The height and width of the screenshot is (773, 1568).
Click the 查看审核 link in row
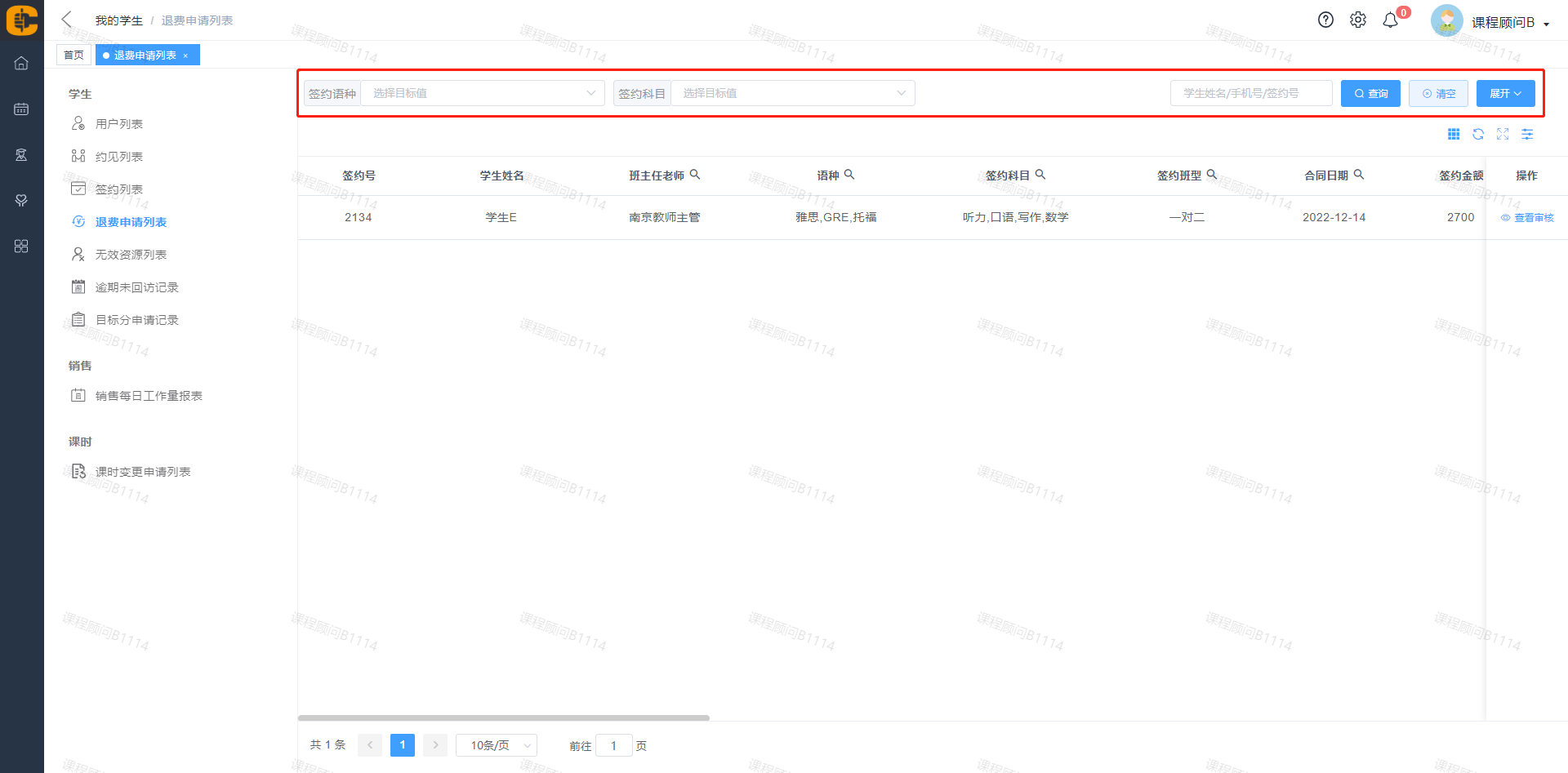(1527, 218)
